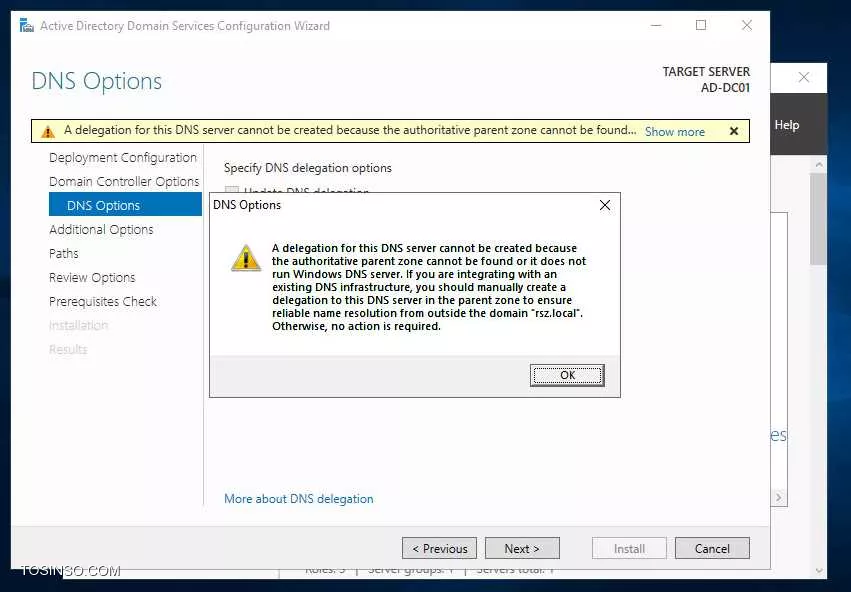Image resolution: width=851 pixels, height=592 pixels.
Task: Open the Additional Options step
Action: 101,230
